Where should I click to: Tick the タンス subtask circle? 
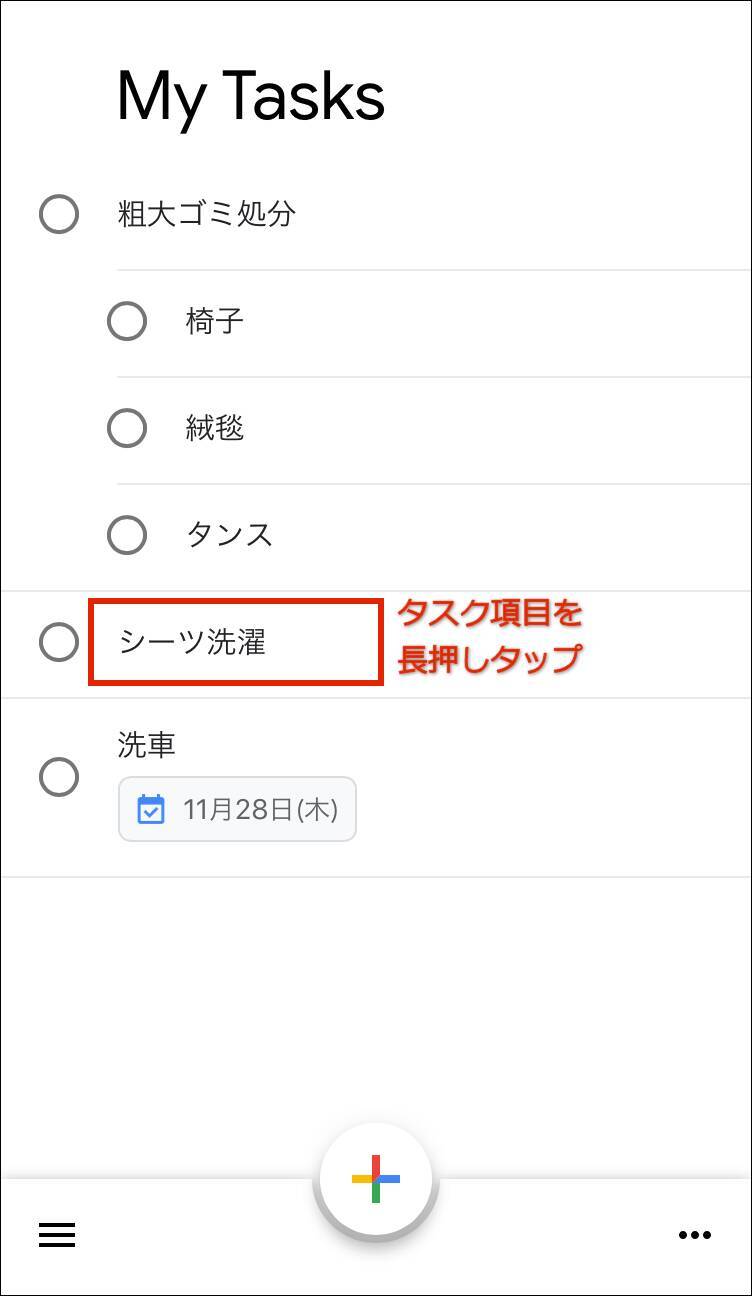[x=127, y=535]
